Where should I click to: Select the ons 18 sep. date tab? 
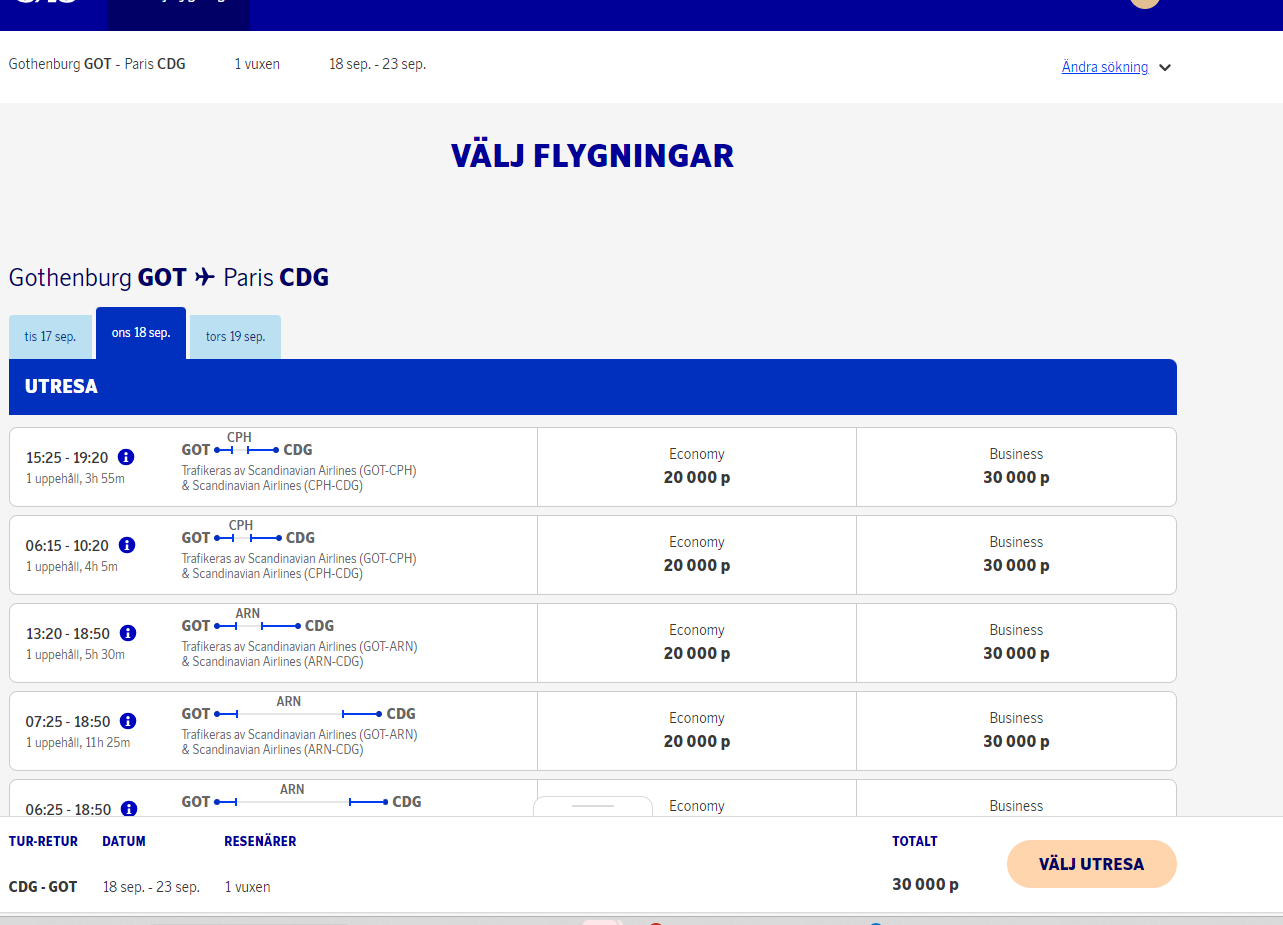(x=141, y=333)
